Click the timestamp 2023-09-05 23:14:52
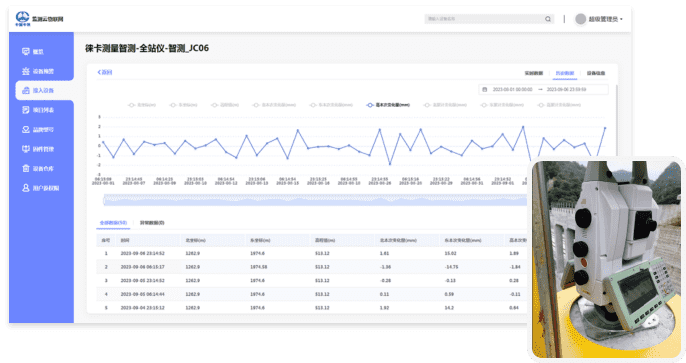Screen dimensions: 686x363 pos(143,280)
